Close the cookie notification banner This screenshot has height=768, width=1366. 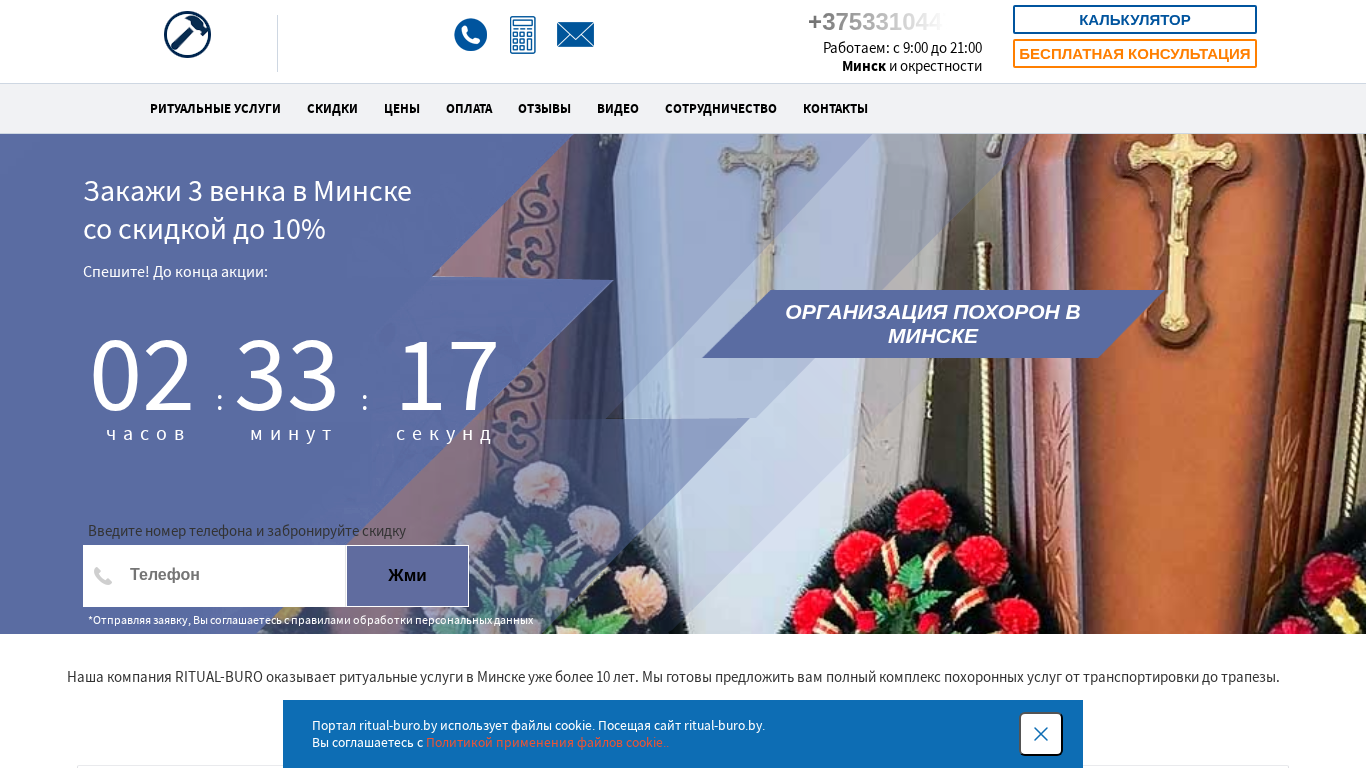tap(1040, 734)
